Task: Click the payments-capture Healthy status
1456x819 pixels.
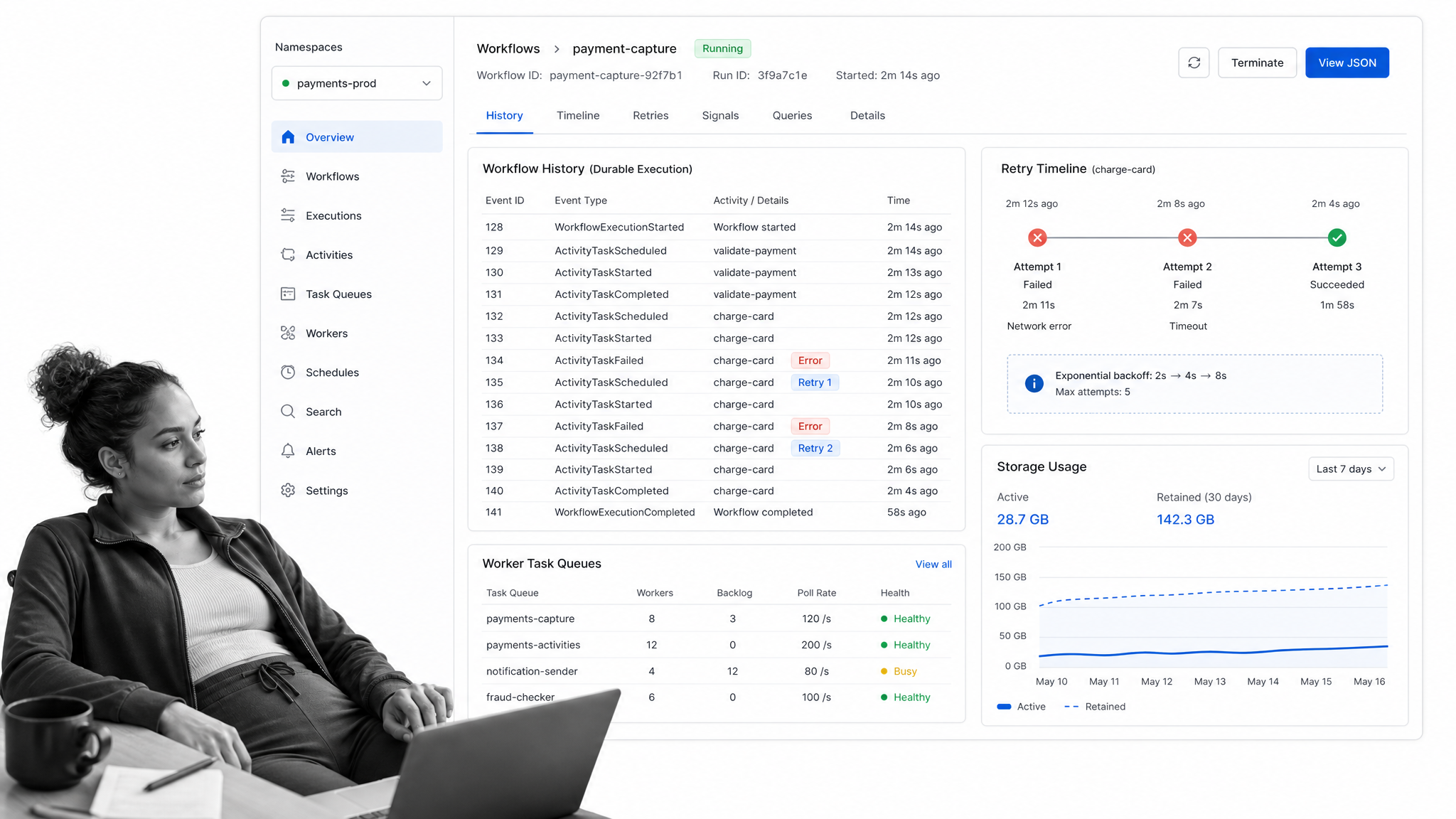Action: (905, 619)
